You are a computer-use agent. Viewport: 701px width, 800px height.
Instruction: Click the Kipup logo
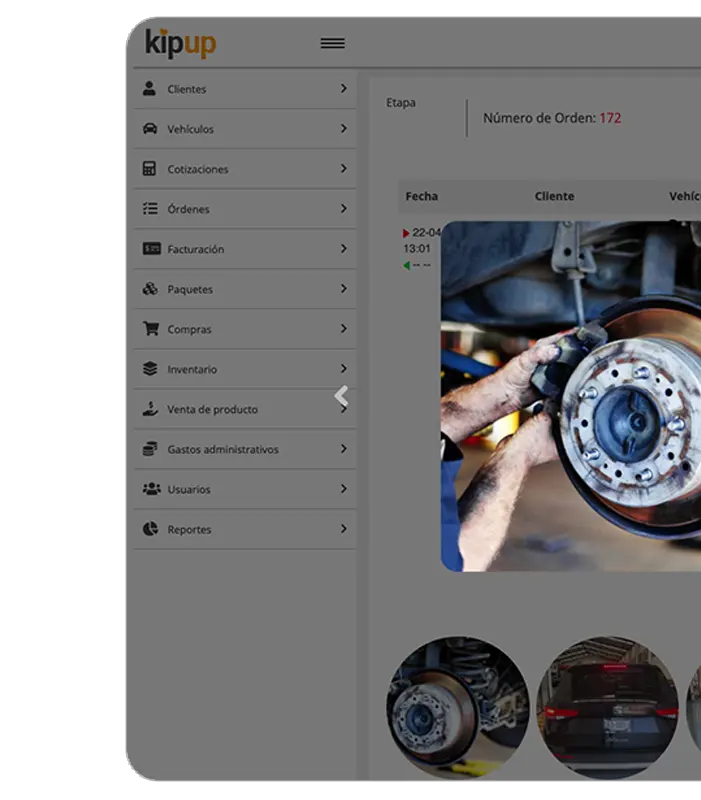[181, 43]
